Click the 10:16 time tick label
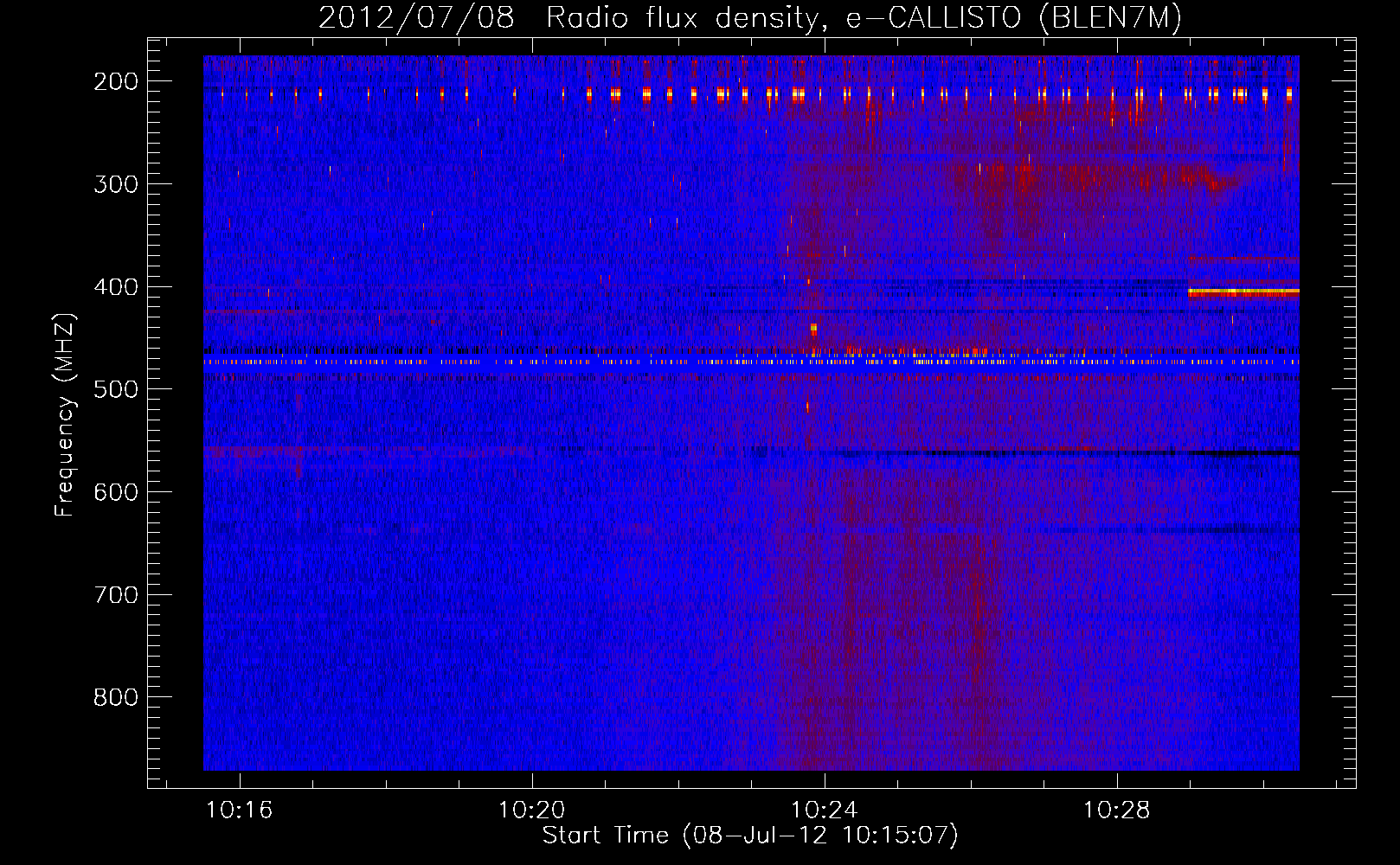The height and width of the screenshot is (865, 1400). pos(240,810)
